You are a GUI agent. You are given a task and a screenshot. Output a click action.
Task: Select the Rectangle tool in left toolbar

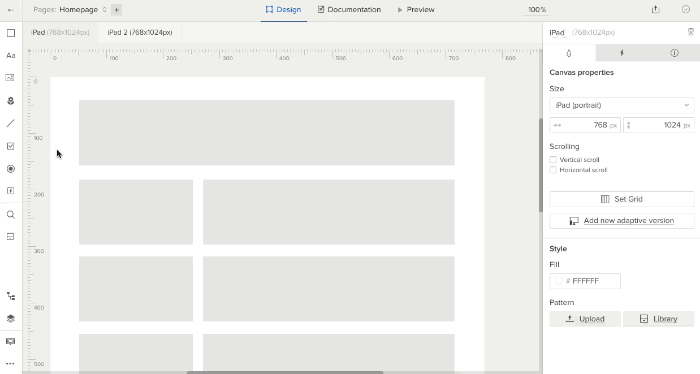pyautogui.click(x=11, y=33)
